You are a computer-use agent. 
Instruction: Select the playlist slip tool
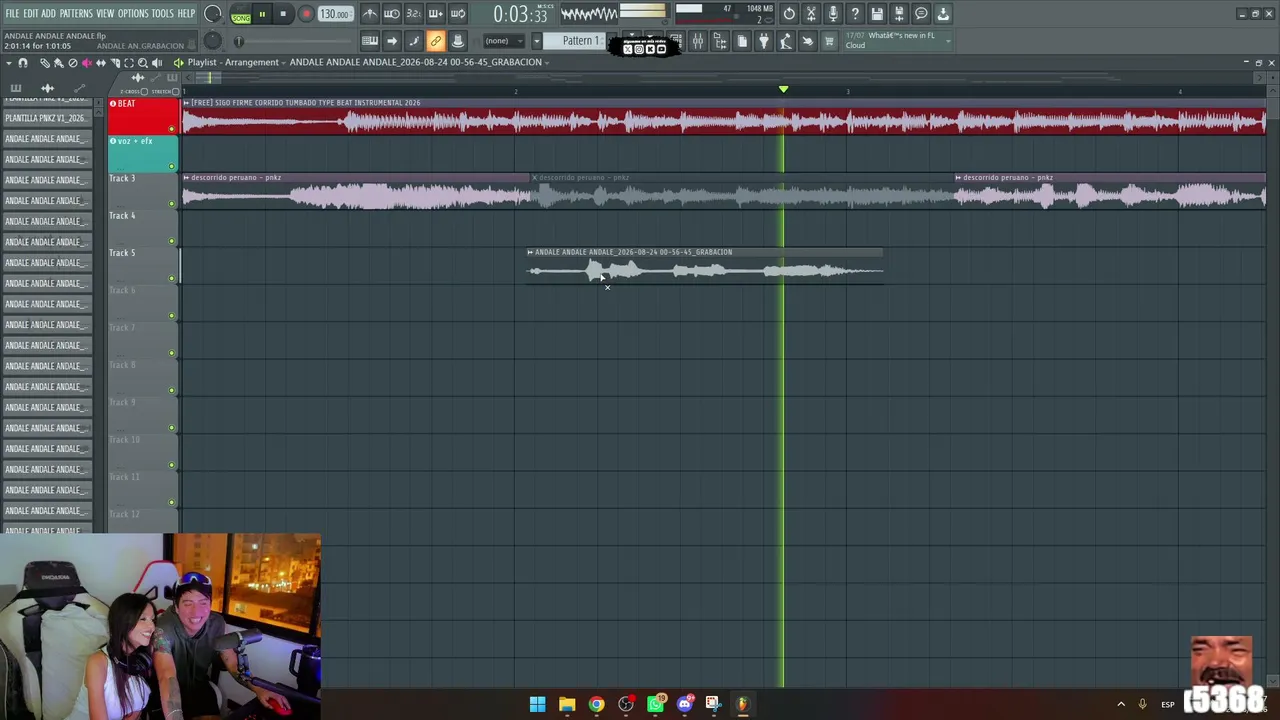pos(100,63)
